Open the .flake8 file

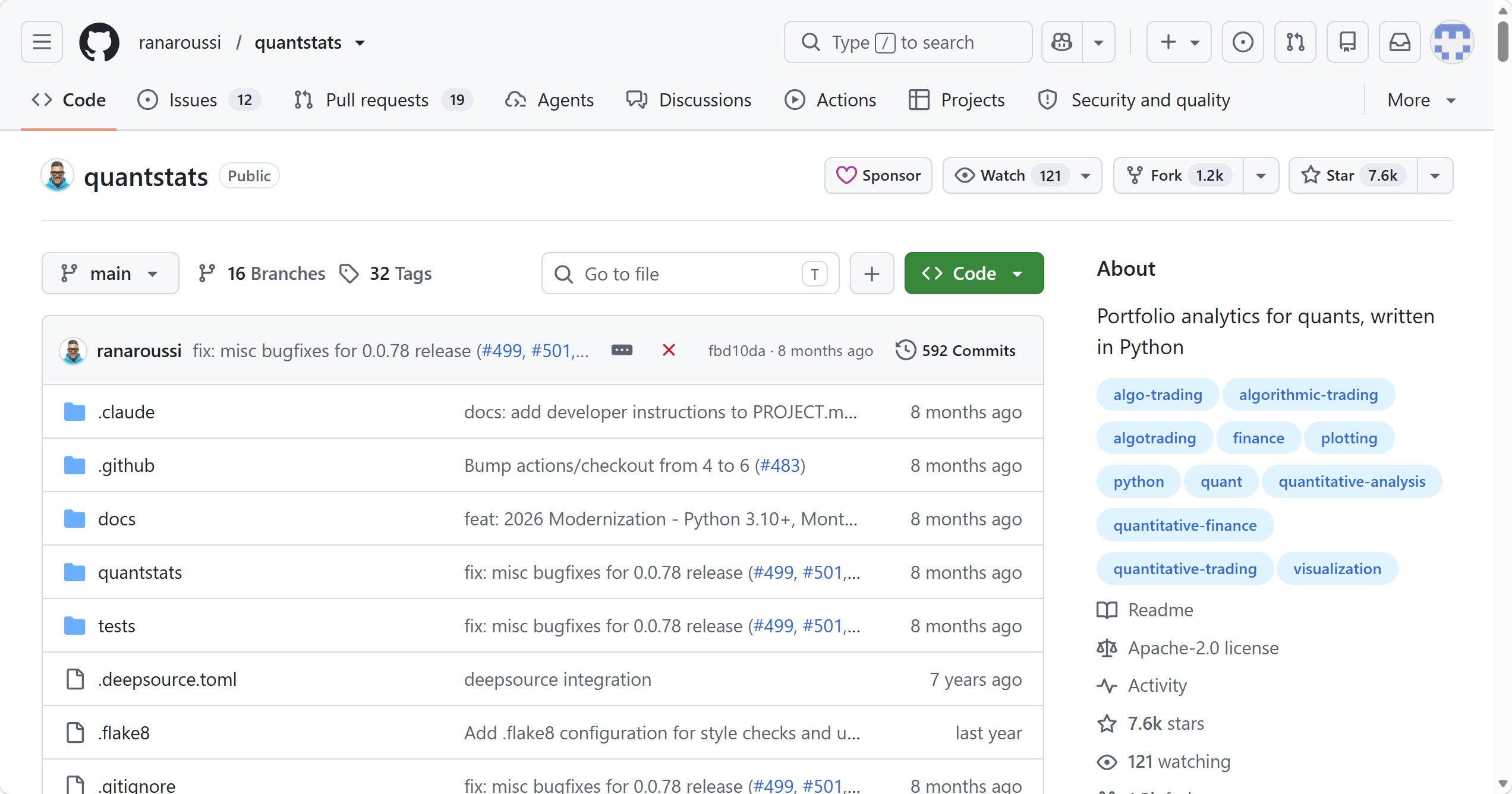point(124,733)
